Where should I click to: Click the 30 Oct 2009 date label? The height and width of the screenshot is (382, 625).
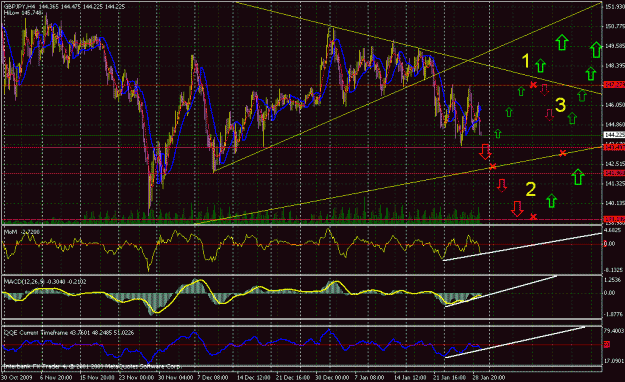coord(16,377)
